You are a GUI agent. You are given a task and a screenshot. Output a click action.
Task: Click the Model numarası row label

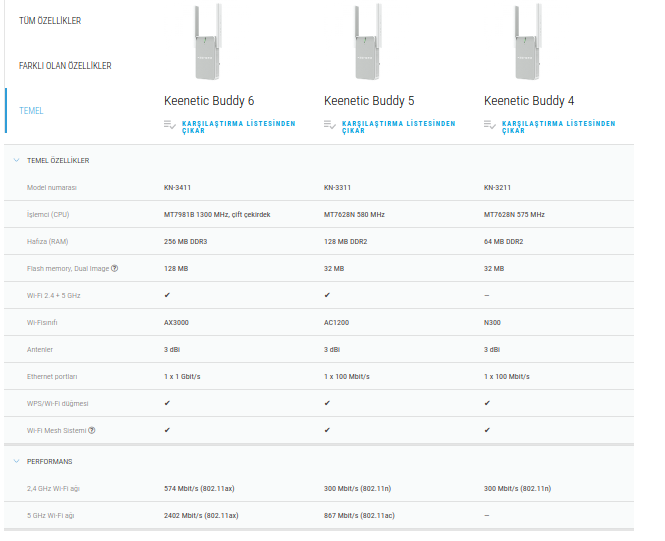(52, 187)
